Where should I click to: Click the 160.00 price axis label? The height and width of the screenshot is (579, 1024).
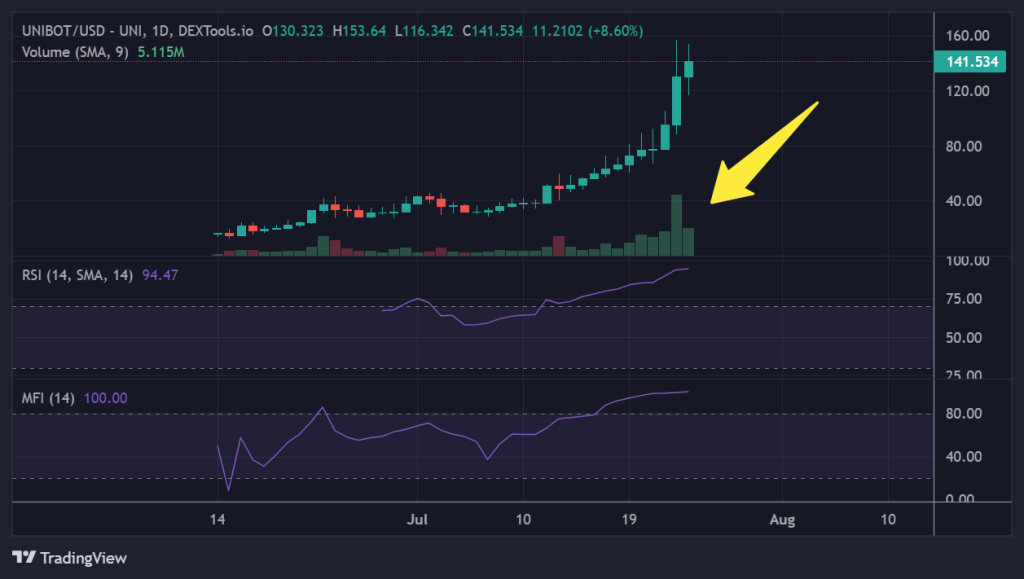(x=968, y=35)
